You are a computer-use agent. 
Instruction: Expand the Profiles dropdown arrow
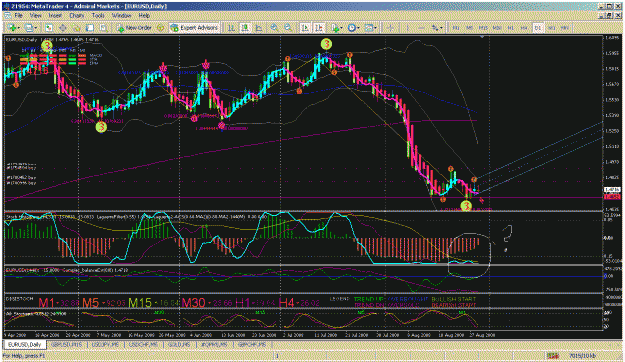[35, 28]
